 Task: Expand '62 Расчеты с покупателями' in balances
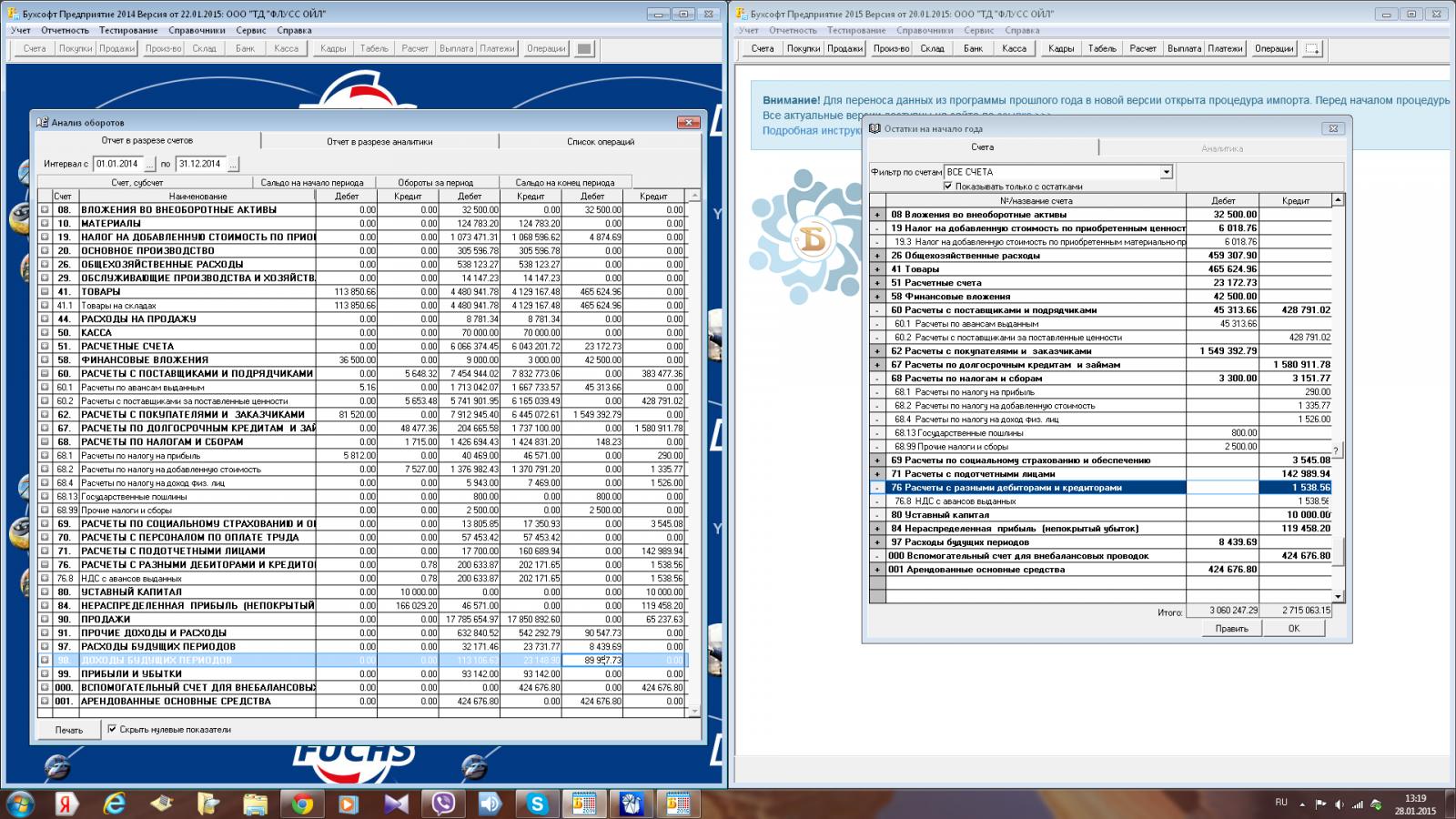tap(877, 351)
